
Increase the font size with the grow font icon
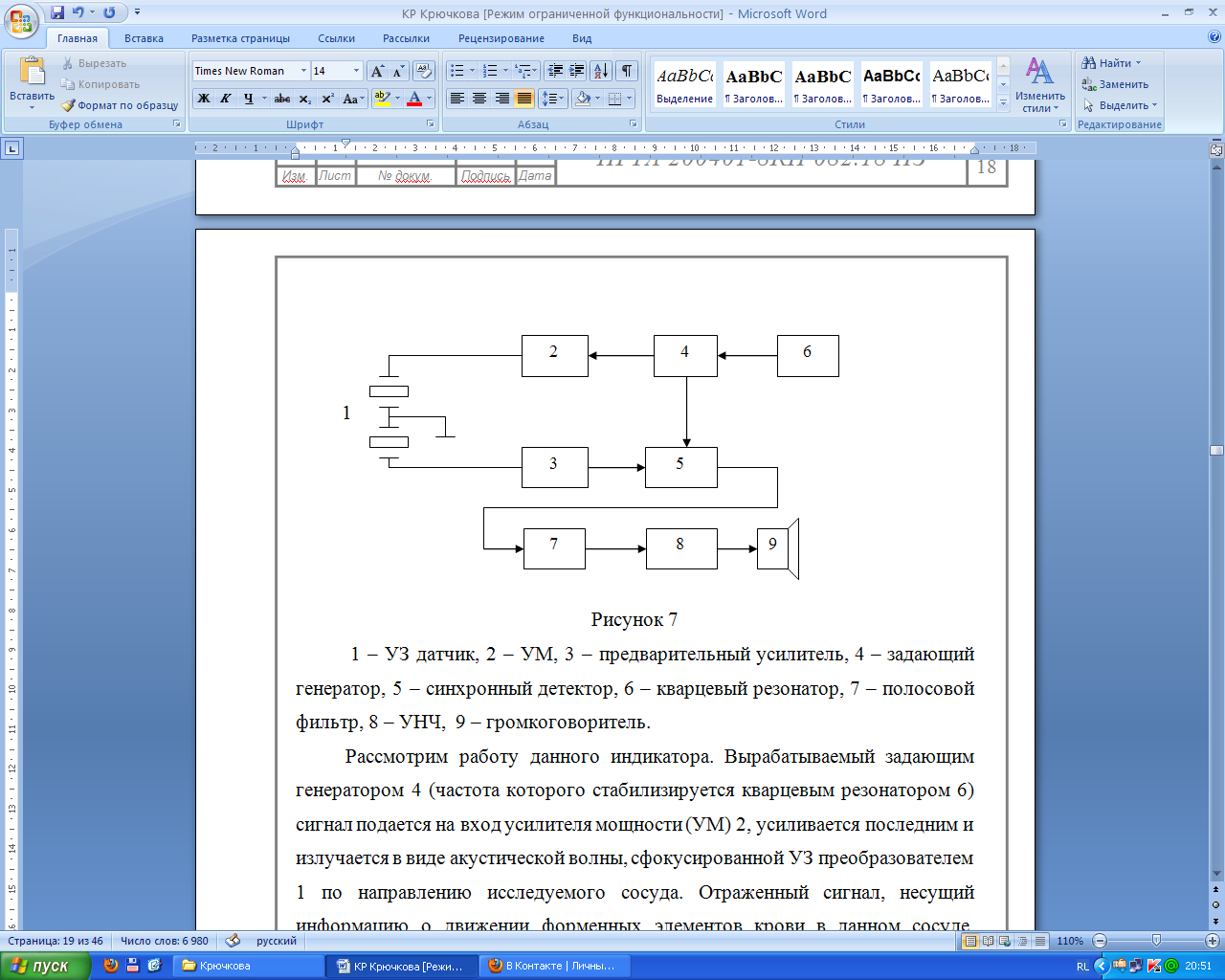tap(377, 71)
